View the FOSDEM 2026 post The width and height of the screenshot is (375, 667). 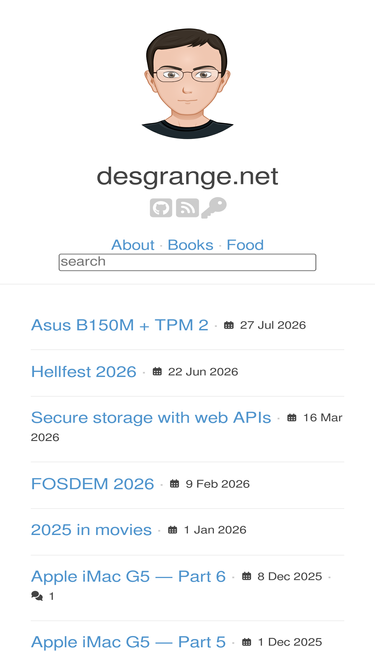(x=93, y=484)
